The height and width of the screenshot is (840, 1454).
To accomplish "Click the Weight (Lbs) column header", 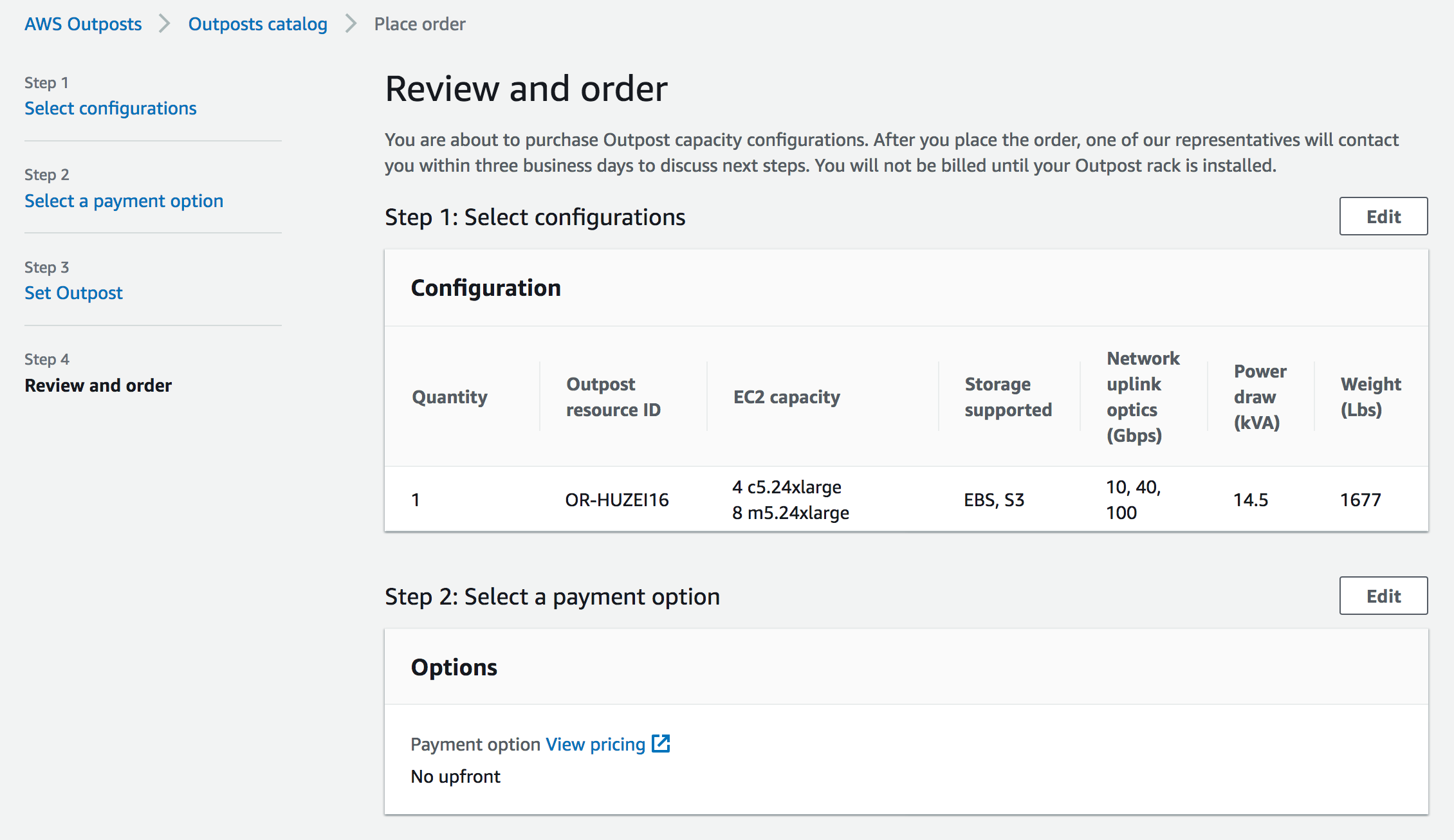I will point(1370,397).
